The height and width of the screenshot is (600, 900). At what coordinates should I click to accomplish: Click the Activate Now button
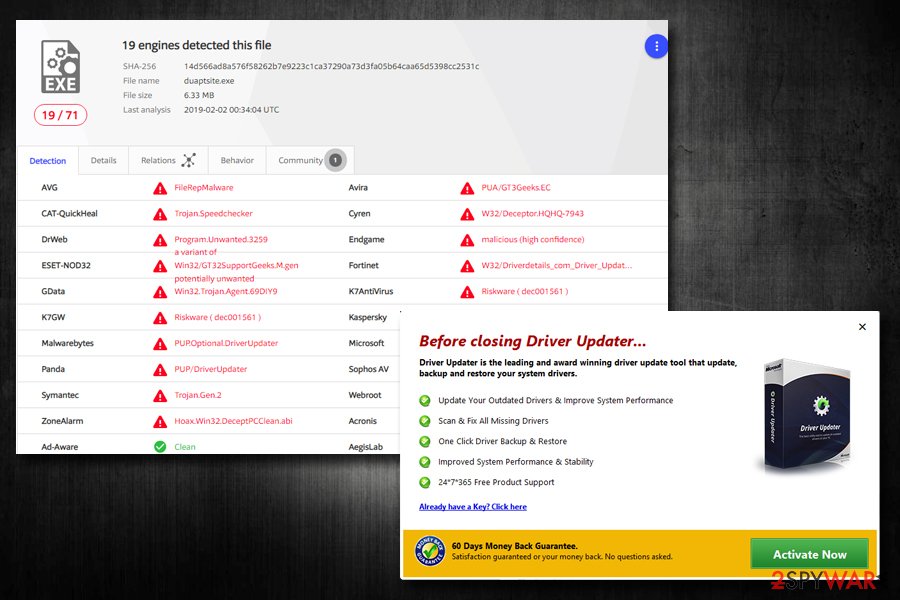809,554
